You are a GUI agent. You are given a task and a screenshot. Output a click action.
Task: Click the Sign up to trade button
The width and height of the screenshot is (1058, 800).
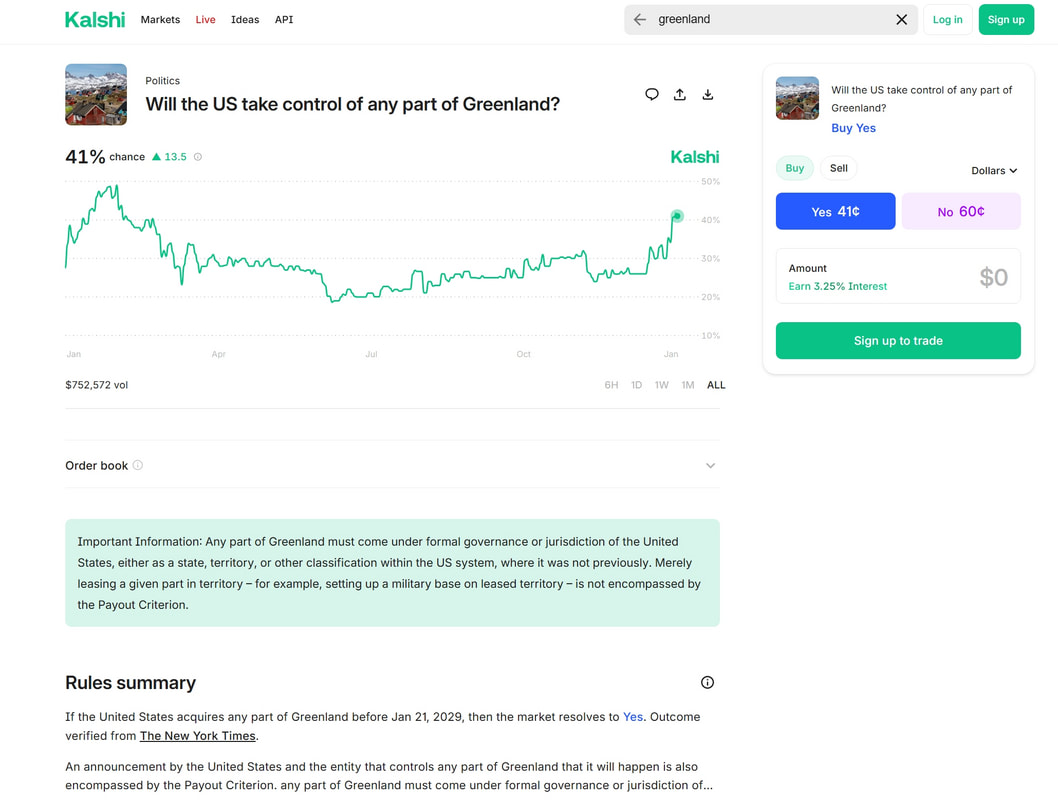tap(898, 341)
